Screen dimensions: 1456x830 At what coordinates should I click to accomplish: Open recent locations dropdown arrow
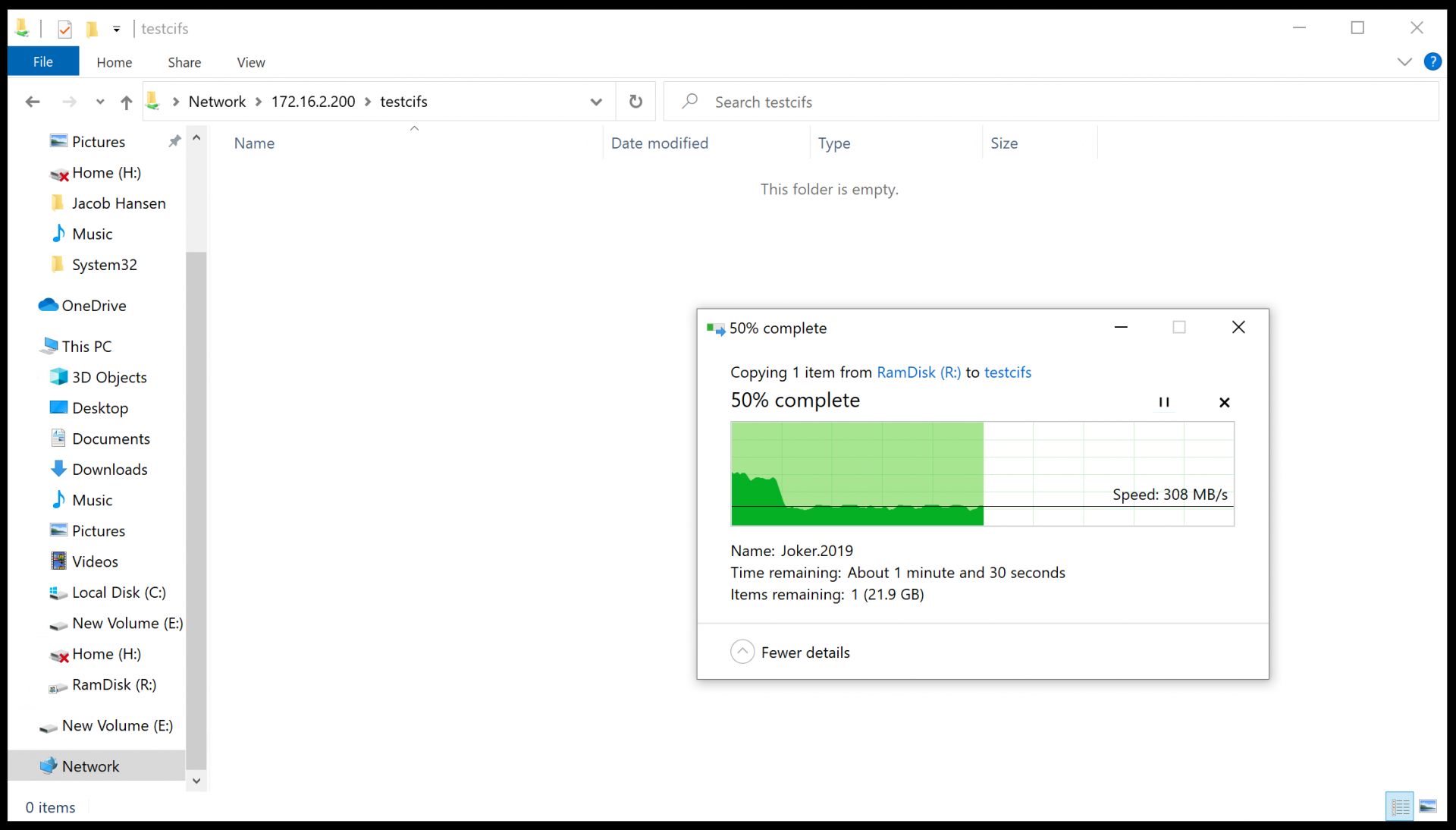99,102
